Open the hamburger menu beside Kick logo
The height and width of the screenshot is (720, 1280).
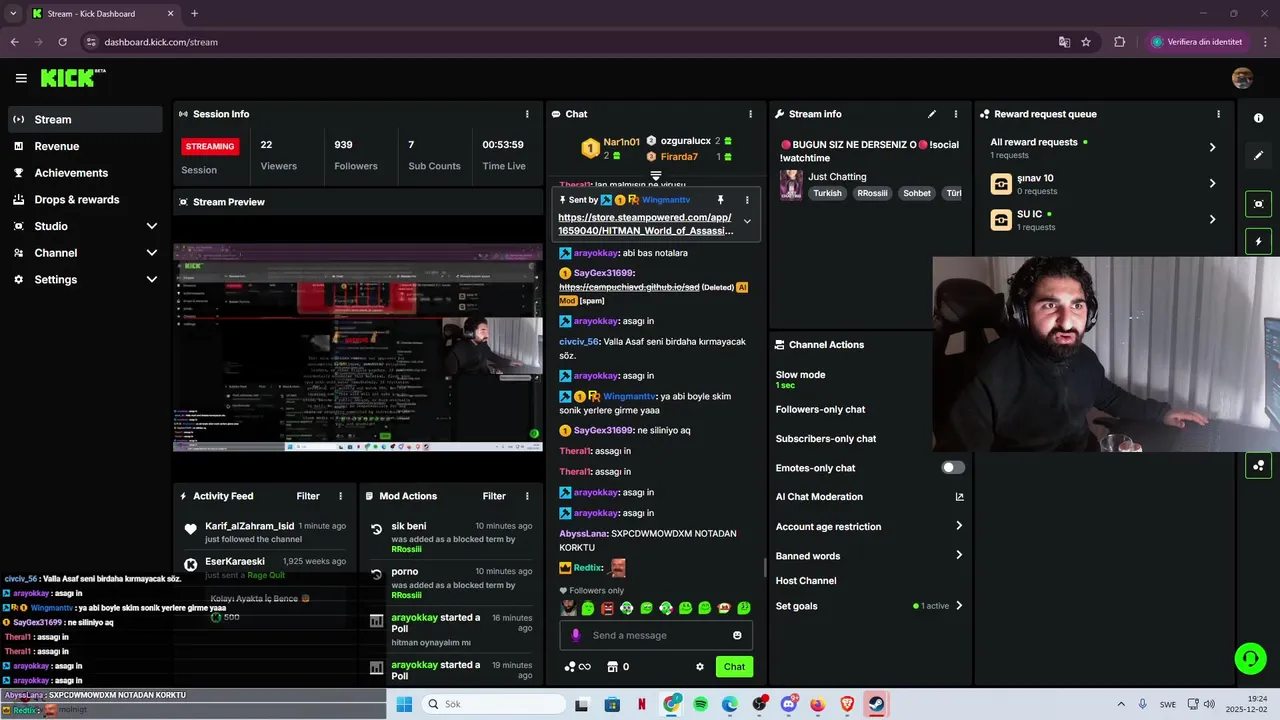tap(21, 78)
